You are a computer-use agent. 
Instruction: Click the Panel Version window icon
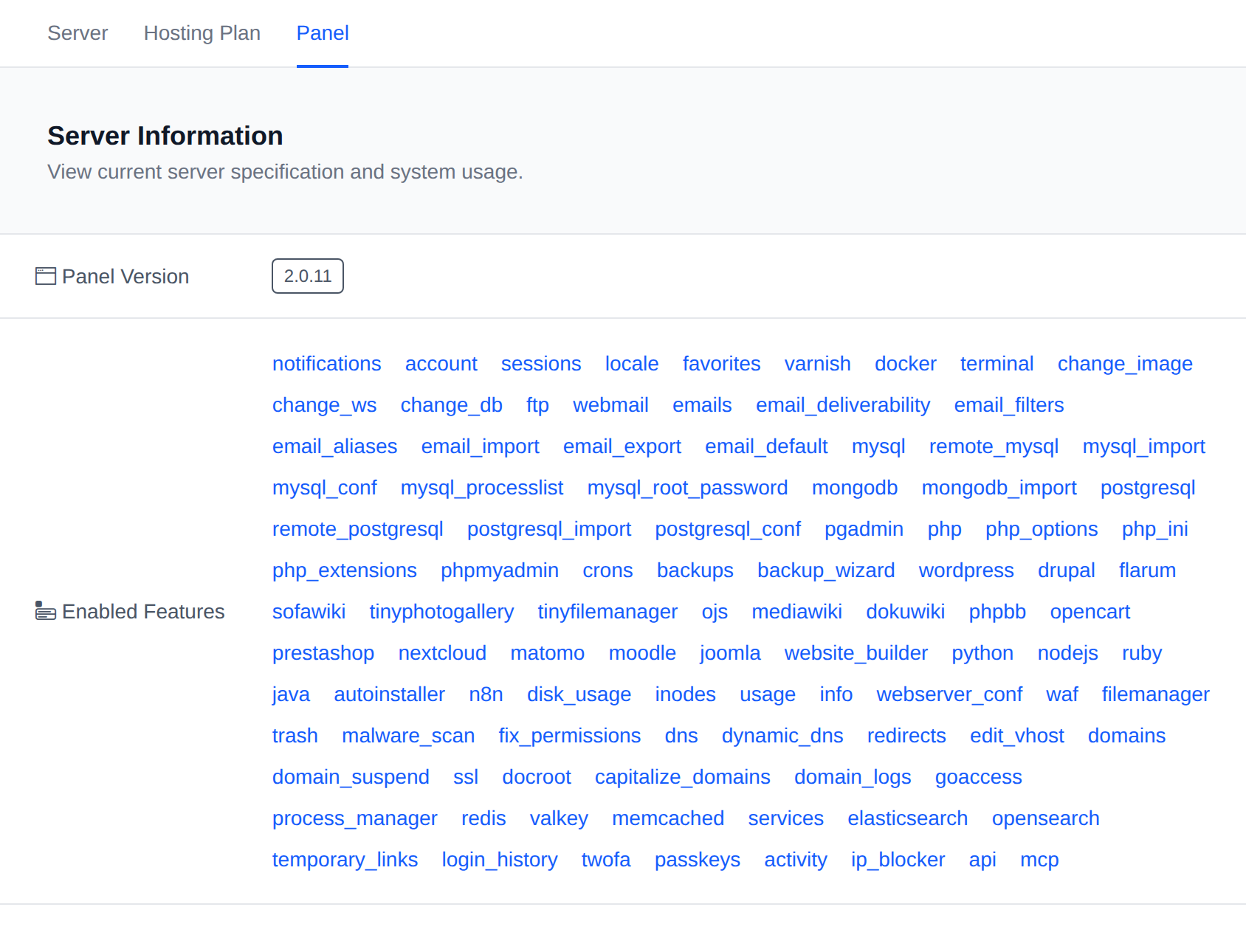pyautogui.click(x=46, y=276)
